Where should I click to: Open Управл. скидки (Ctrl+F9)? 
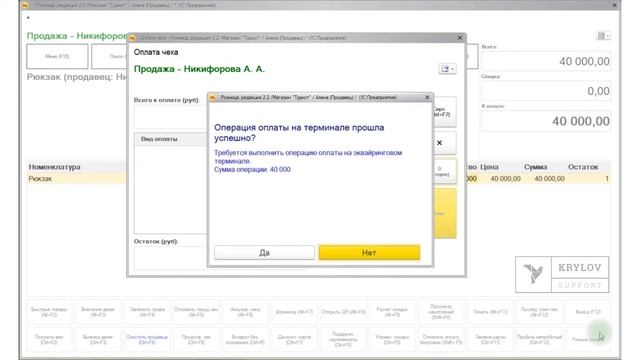click(392, 339)
